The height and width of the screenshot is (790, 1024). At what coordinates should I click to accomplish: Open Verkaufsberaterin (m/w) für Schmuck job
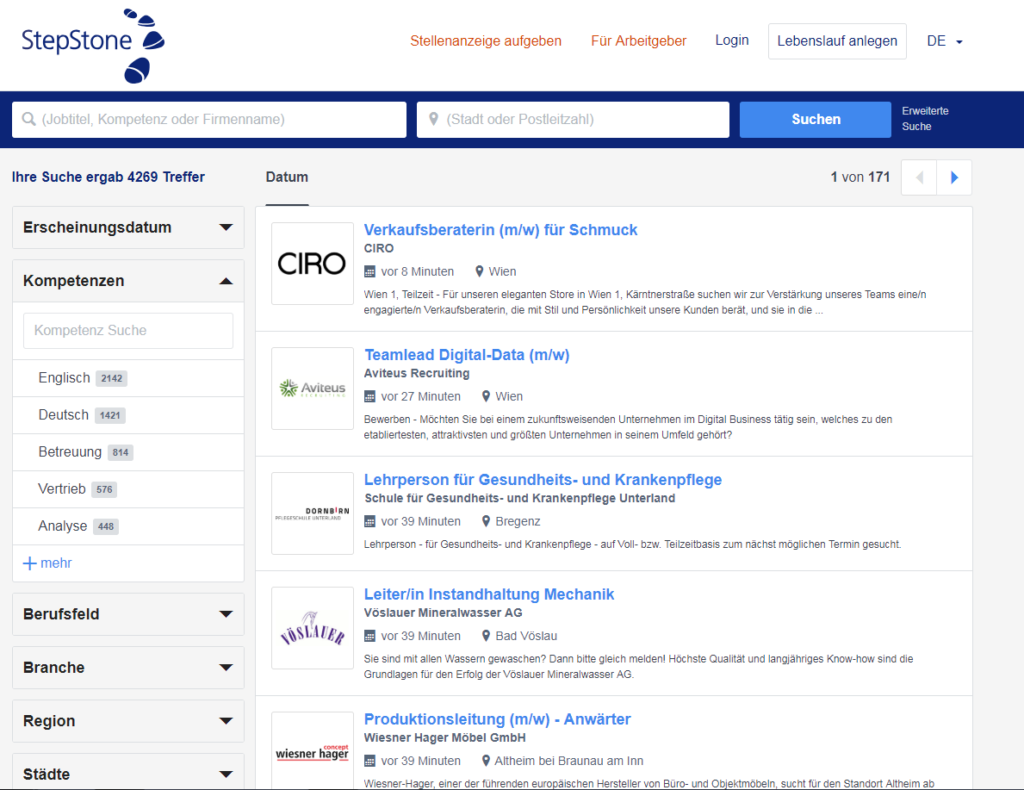coord(500,230)
